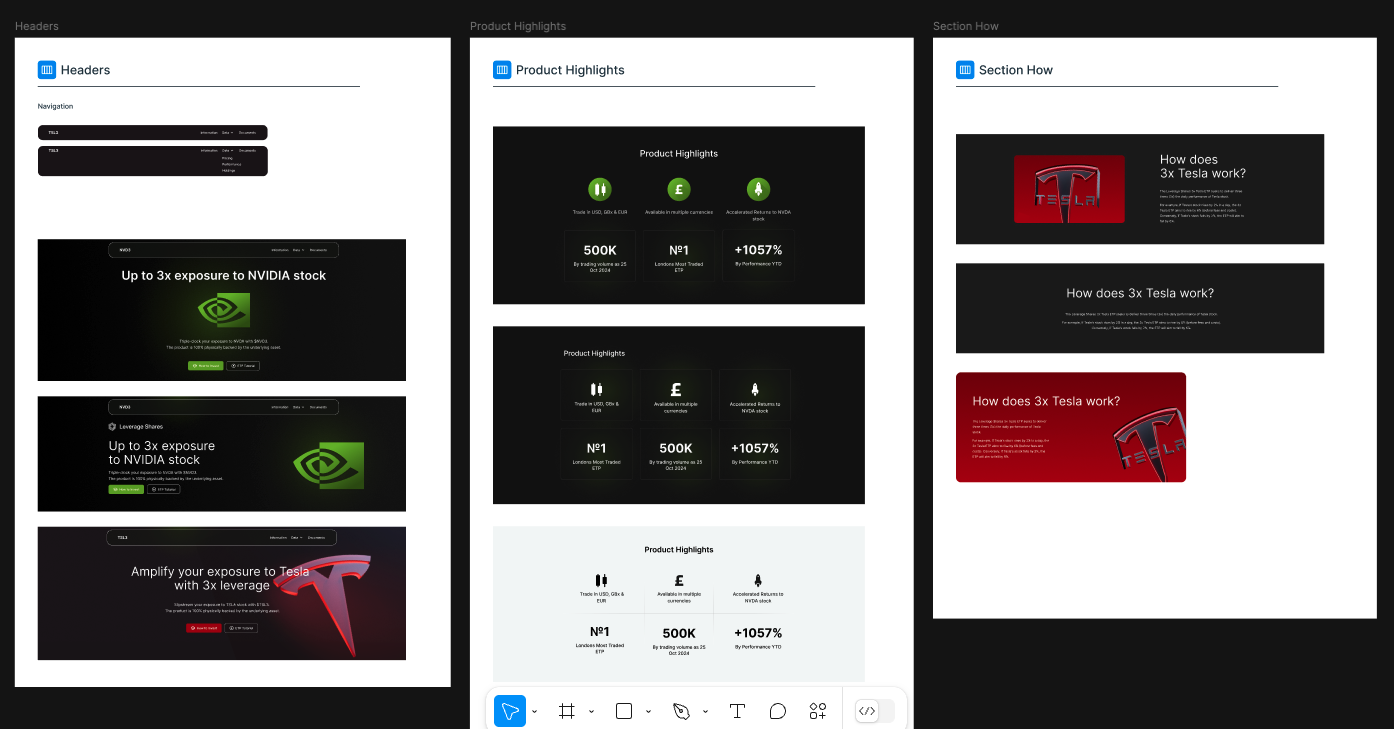This screenshot has height=729, width=1394.
Task: Select +1057% stat in light highlights card
Action: pyautogui.click(x=758, y=633)
